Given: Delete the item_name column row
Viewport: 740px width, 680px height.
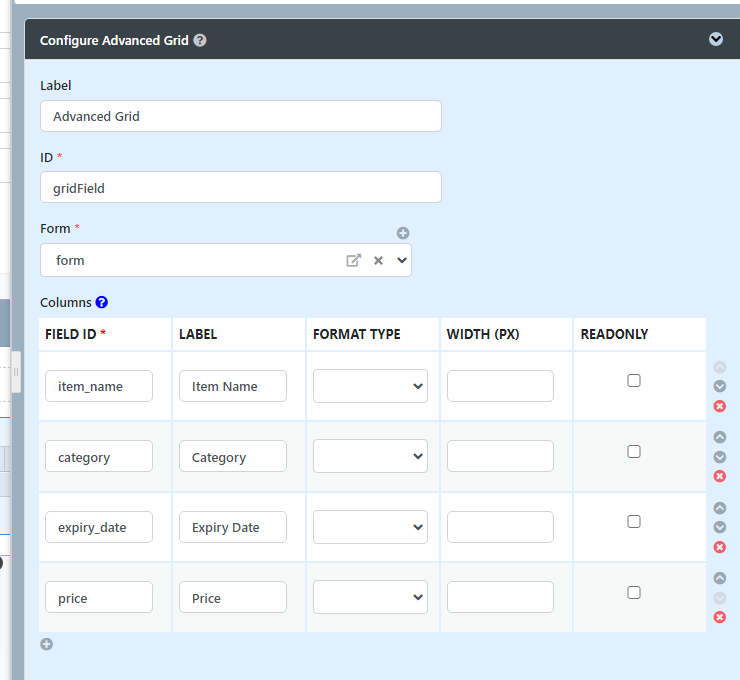Looking at the screenshot, I should pos(719,406).
